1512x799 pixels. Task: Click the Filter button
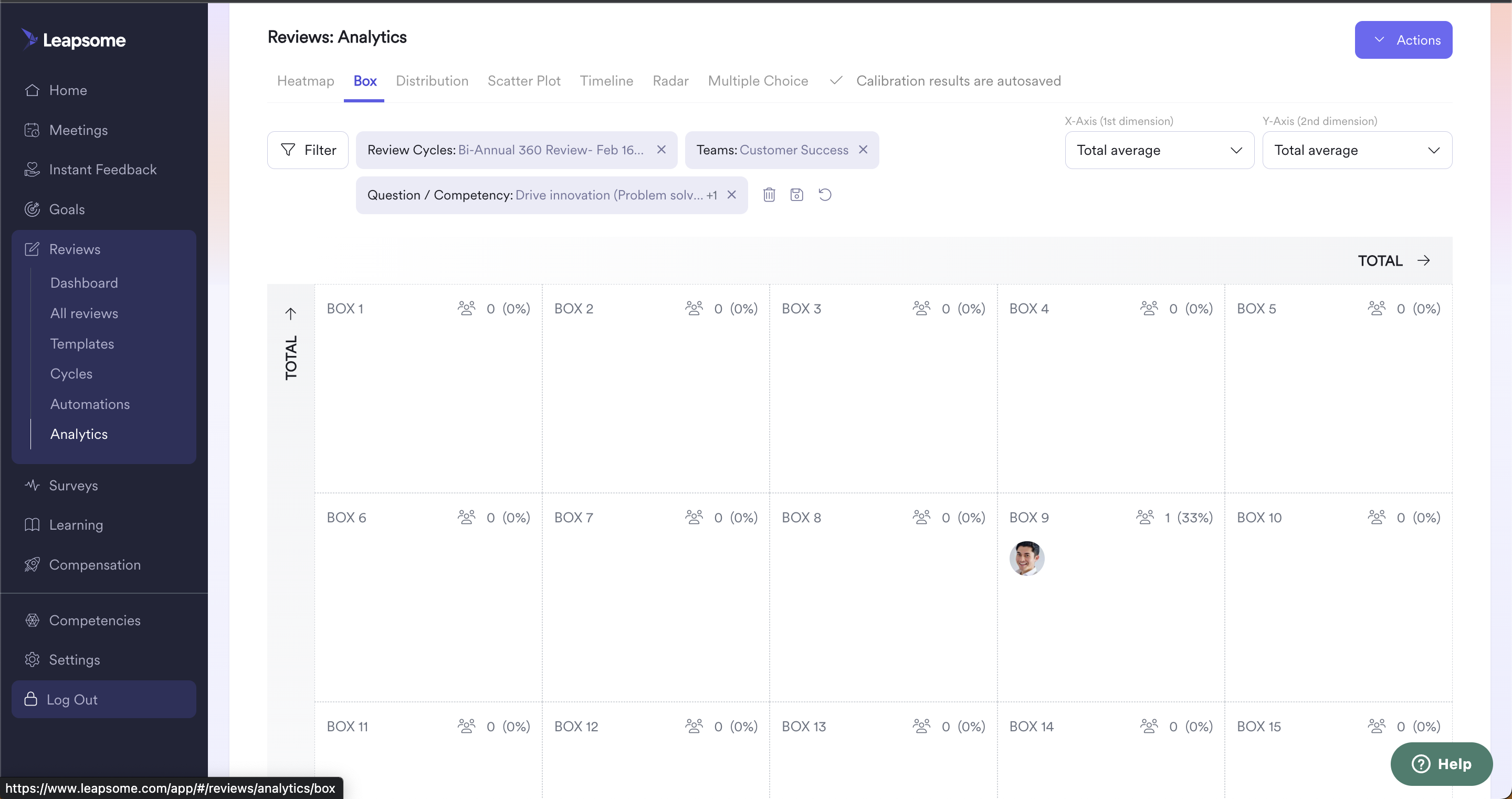point(308,150)
